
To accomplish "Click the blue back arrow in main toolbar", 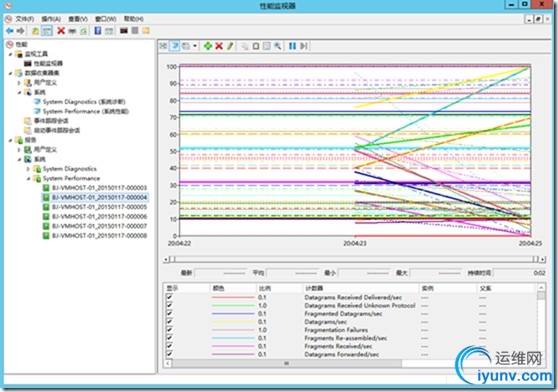I will coord(10,31).
